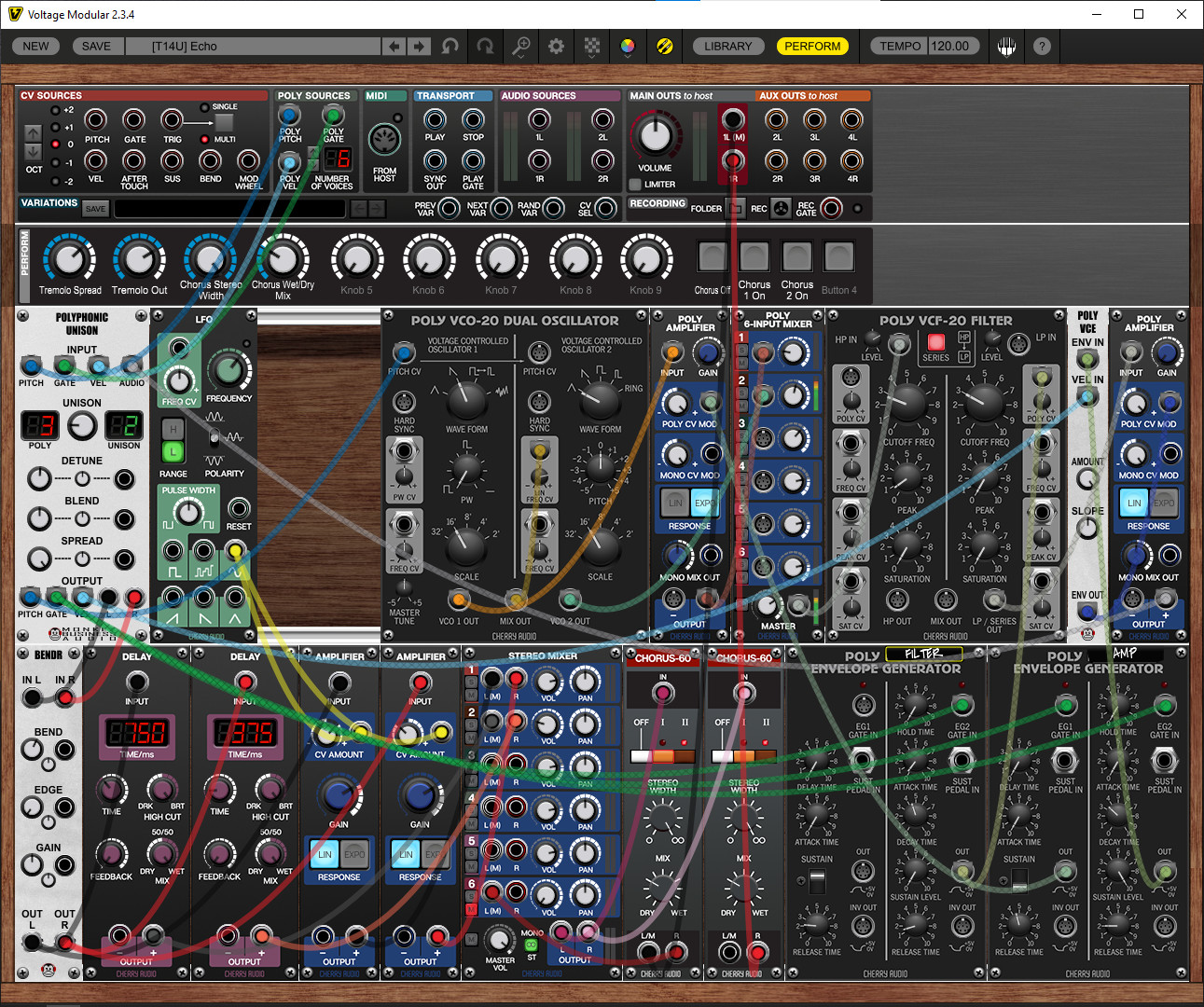Click the HP IN jack on Poly VCF-20
The width and height of the screenshot is (1204, 1007).
898,345
